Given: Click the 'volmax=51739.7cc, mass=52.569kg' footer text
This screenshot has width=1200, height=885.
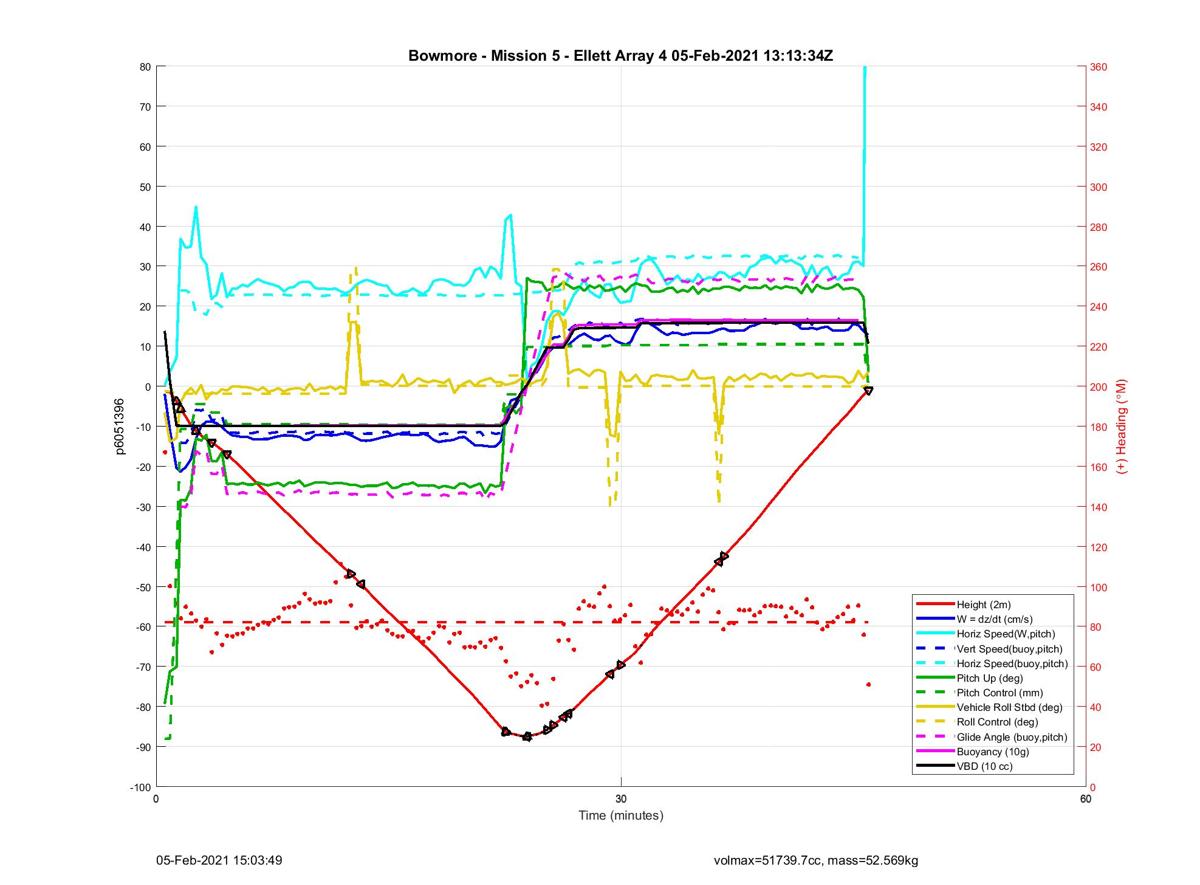Looking at the screenshot, I should point(816,860).
